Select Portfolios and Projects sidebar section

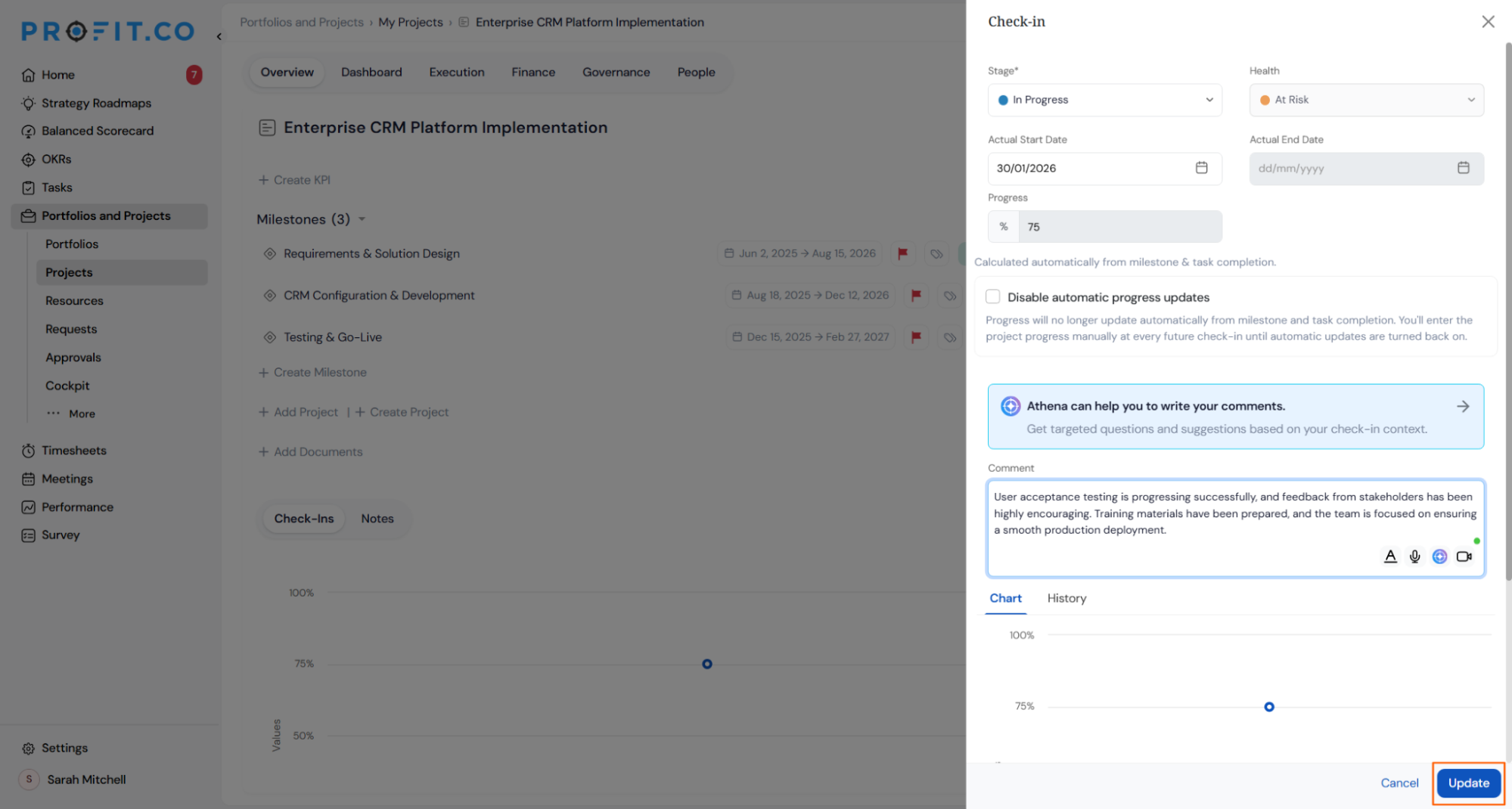(109, 216)
